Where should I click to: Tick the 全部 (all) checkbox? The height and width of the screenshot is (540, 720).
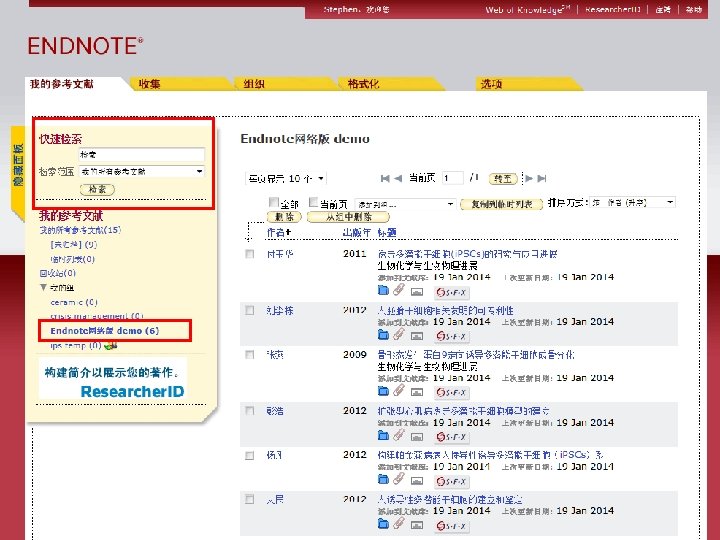274,202
